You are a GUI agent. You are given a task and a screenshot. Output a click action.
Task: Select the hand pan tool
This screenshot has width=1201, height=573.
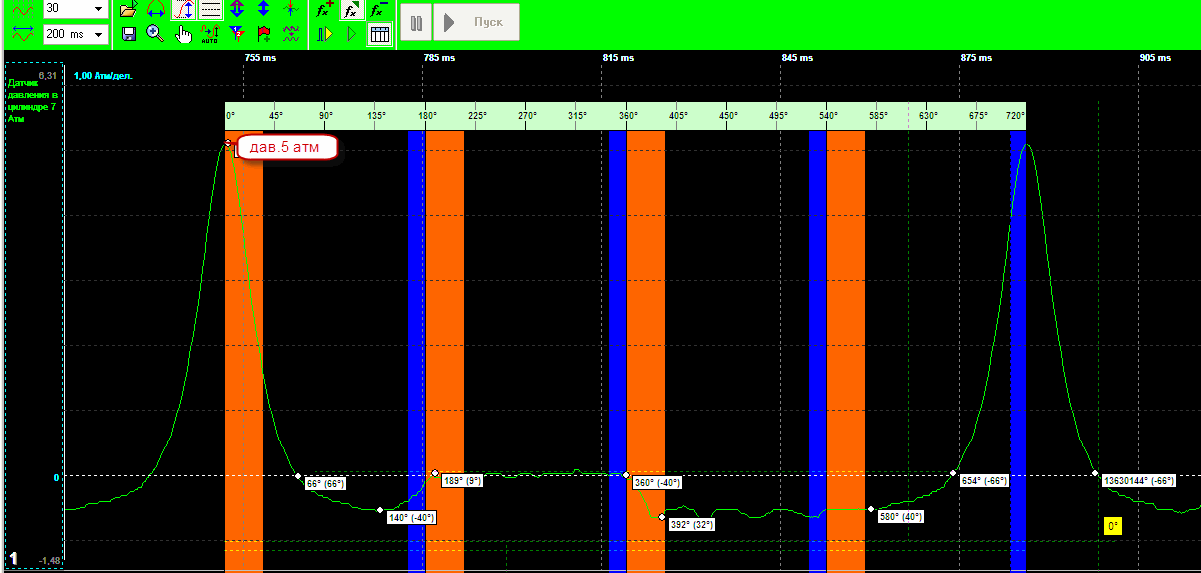[183, 34]
